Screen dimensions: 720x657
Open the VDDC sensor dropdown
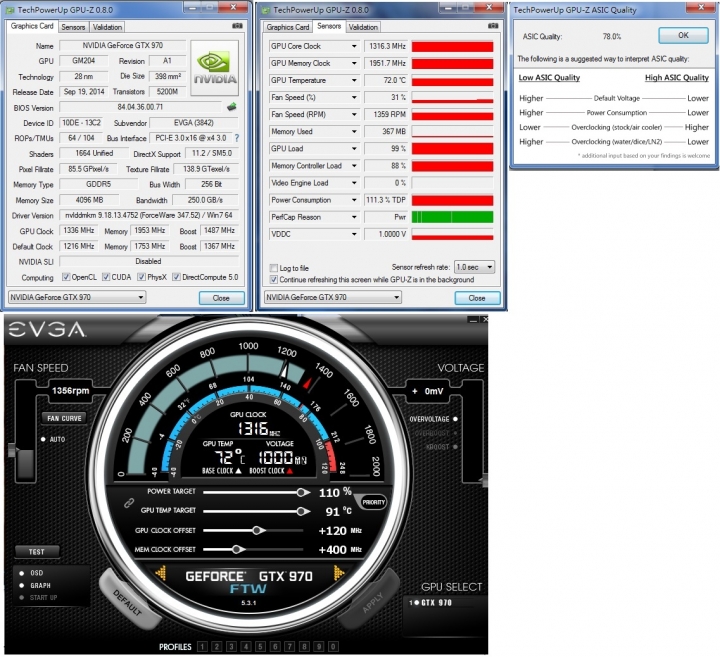(x=354, y=234)
